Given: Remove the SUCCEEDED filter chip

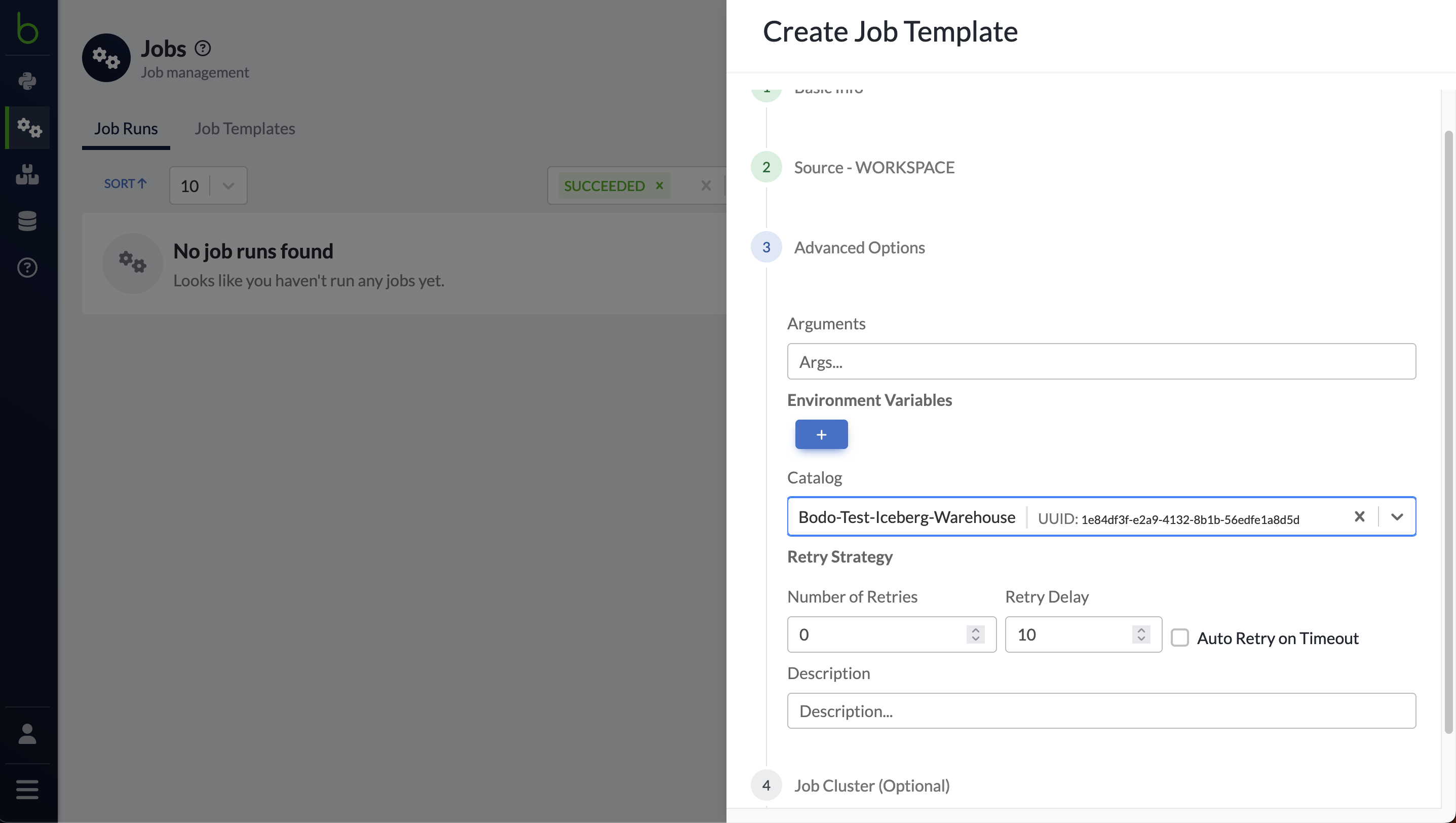Looking at the screenshot, I should click(659, 185).
